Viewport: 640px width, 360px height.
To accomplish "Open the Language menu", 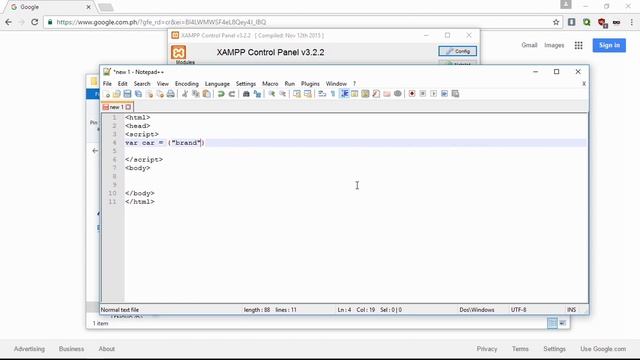I will point(217,84).
